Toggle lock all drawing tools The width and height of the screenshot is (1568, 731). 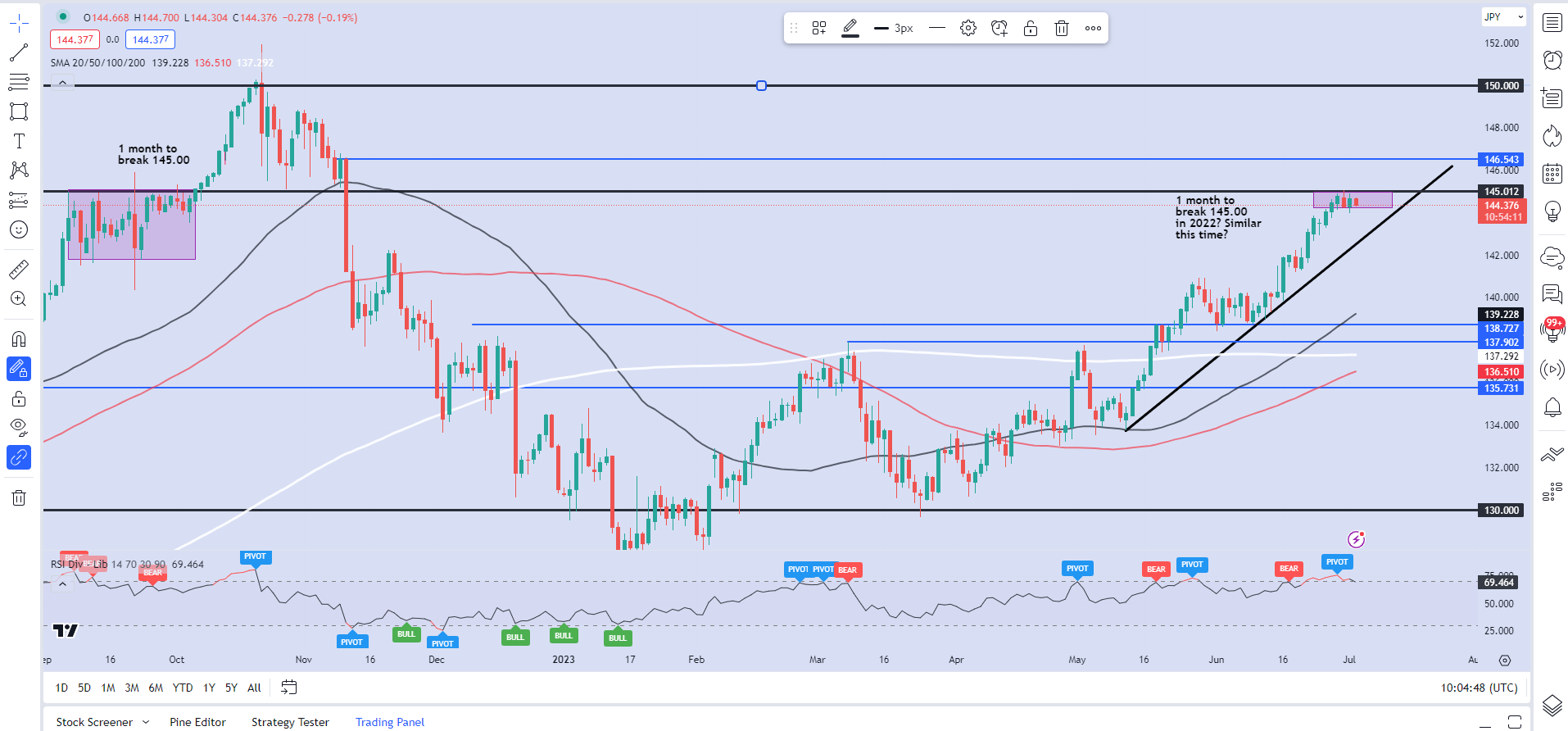click(x=19, y=398)
